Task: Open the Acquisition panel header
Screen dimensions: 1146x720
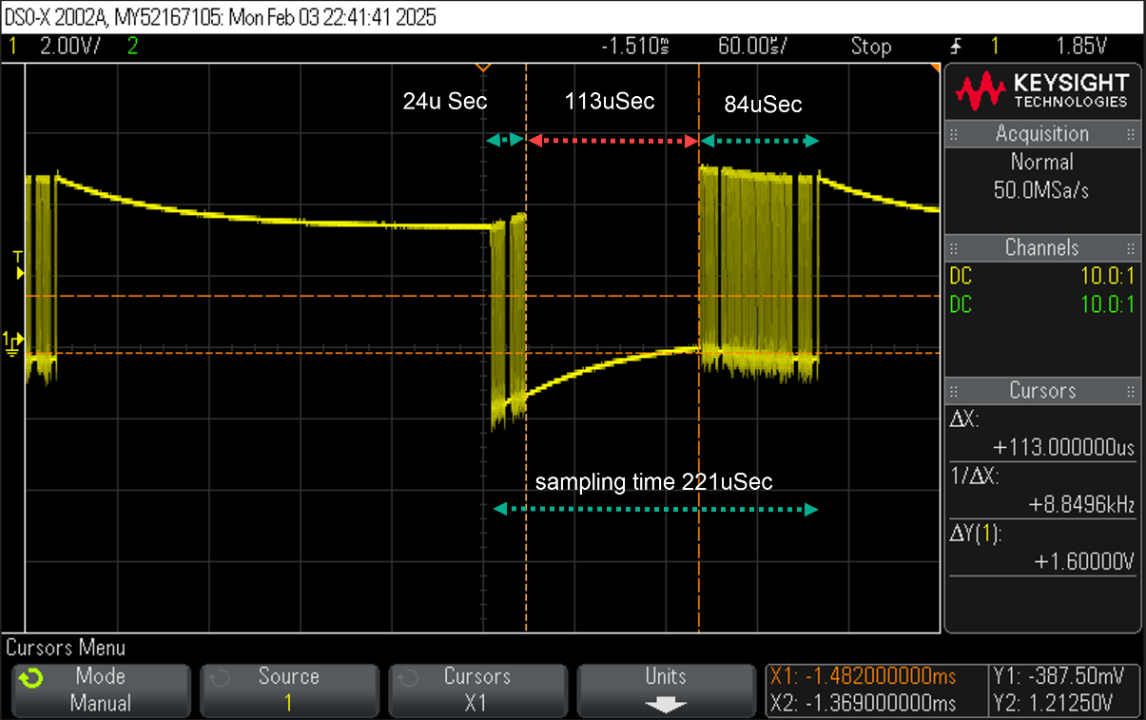Action: tap(1042, 134)
